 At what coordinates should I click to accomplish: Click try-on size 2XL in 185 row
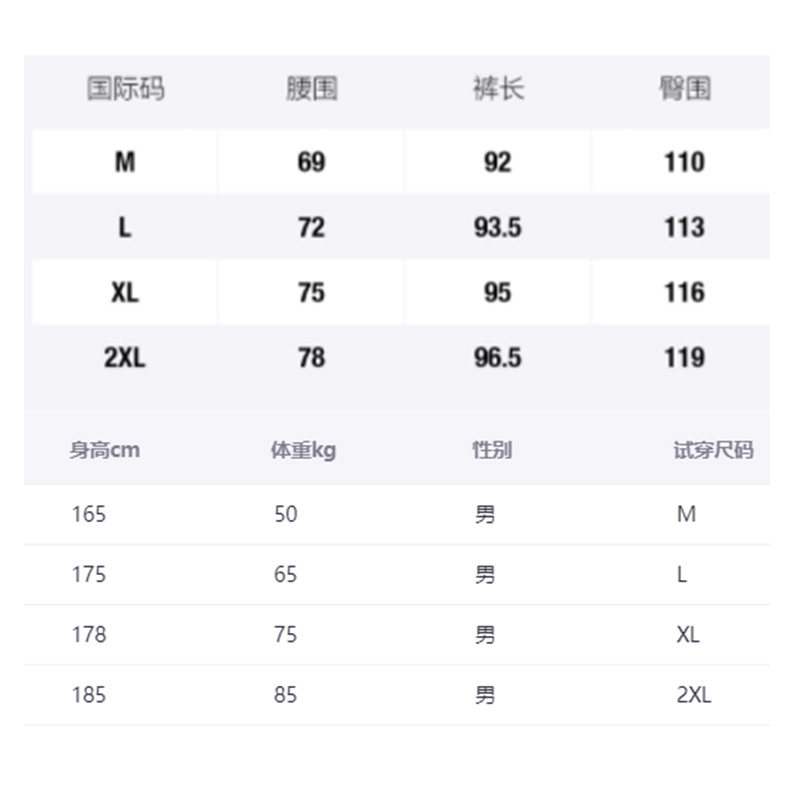pyautogui.click(x=693, y=695)
